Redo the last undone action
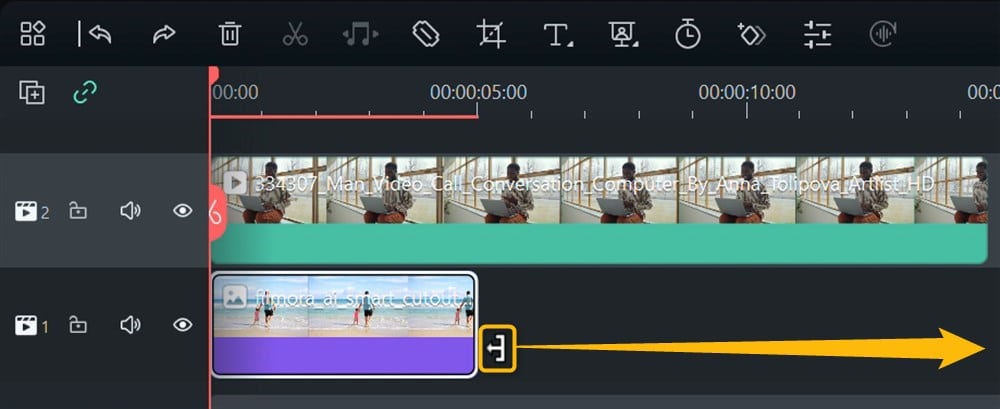This screenshot has width=1000, height=409. pyautogui.click(x=164, y=34)
